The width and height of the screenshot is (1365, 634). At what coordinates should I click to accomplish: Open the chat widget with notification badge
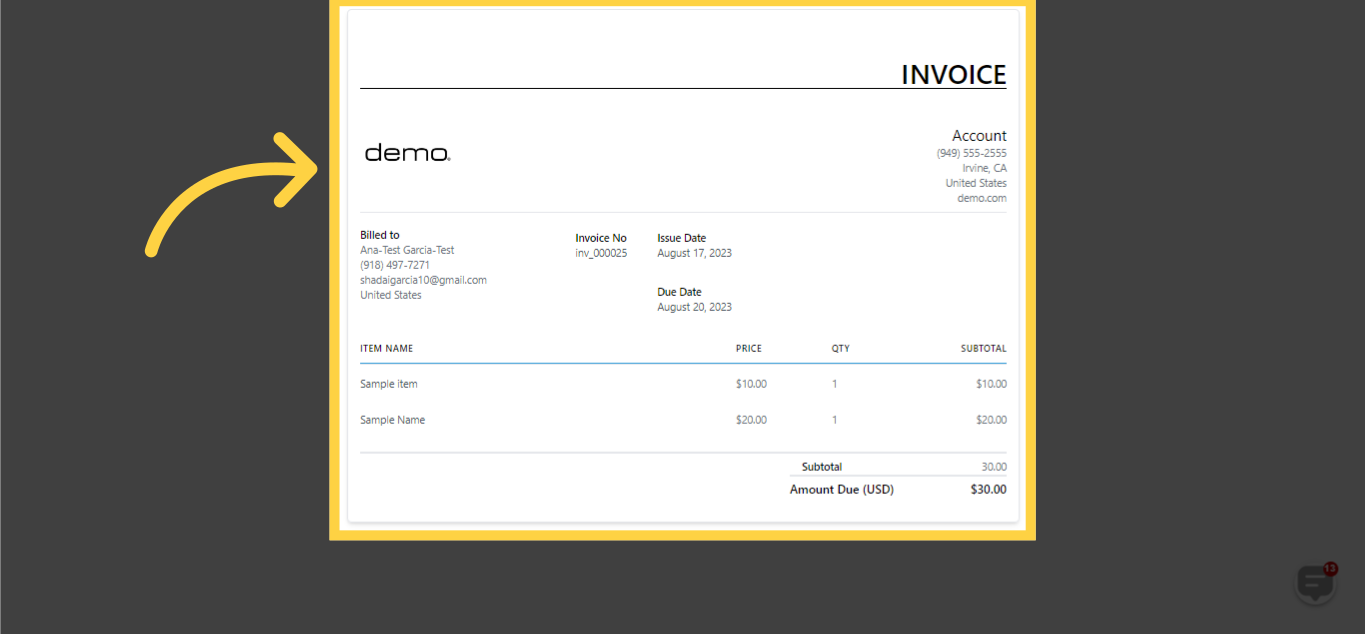1315,583
